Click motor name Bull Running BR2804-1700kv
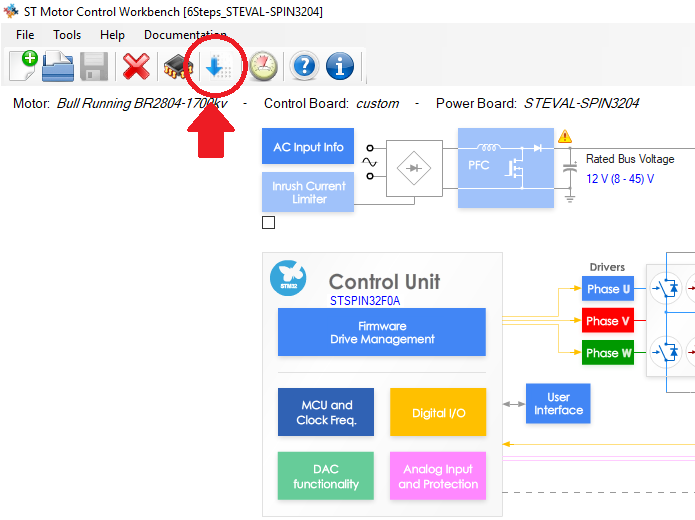 click(142, 103)
